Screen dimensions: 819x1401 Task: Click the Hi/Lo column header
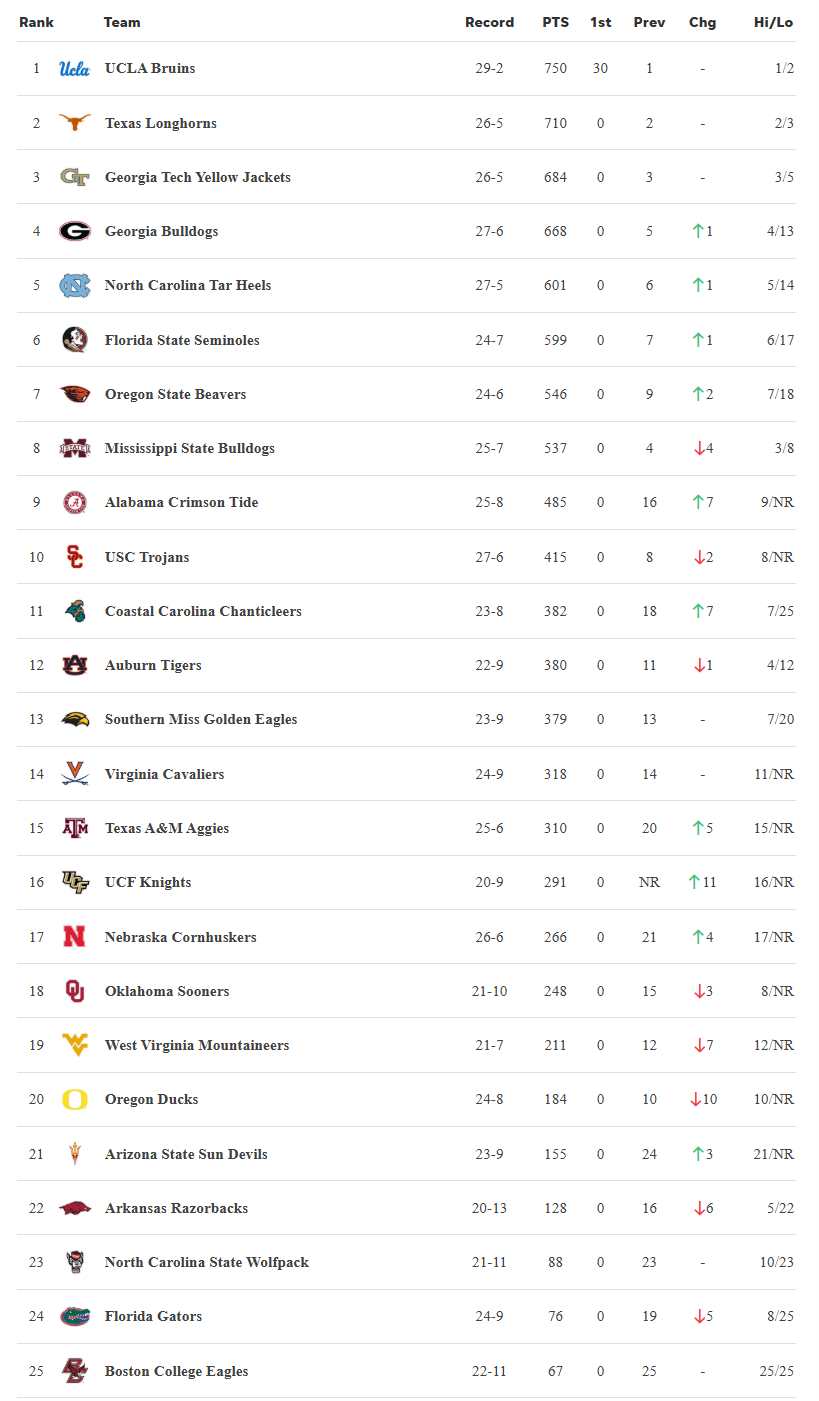point(773,22)
